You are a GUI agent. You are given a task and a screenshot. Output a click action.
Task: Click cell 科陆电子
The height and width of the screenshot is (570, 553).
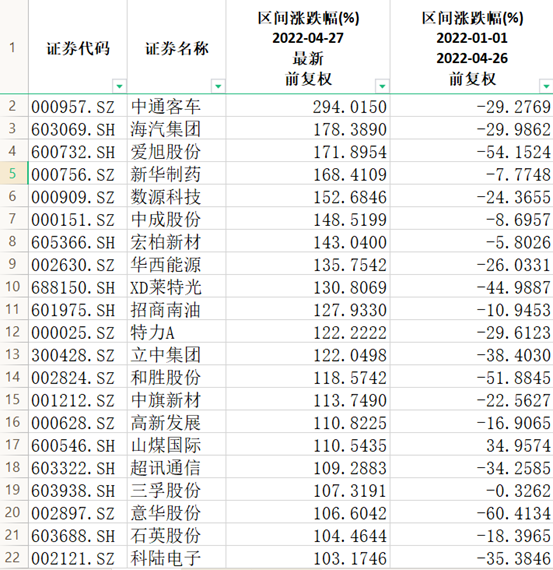177,557
